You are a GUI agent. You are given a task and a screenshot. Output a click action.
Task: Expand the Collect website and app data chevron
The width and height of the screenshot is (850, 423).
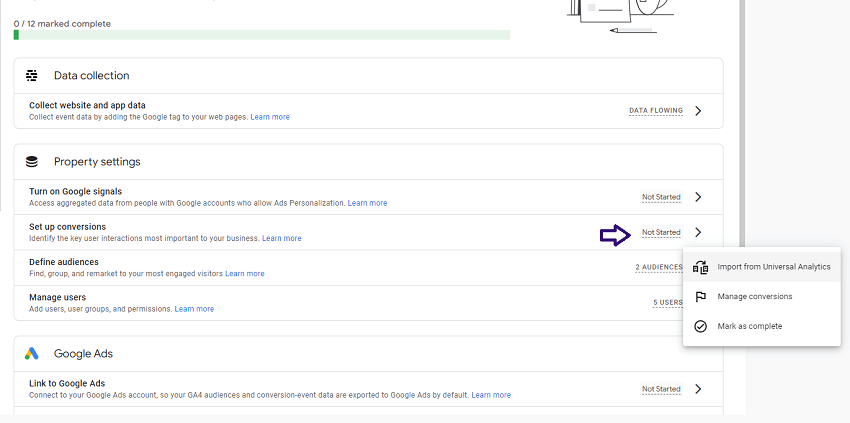pyautogui.click(x=698, y=111)
